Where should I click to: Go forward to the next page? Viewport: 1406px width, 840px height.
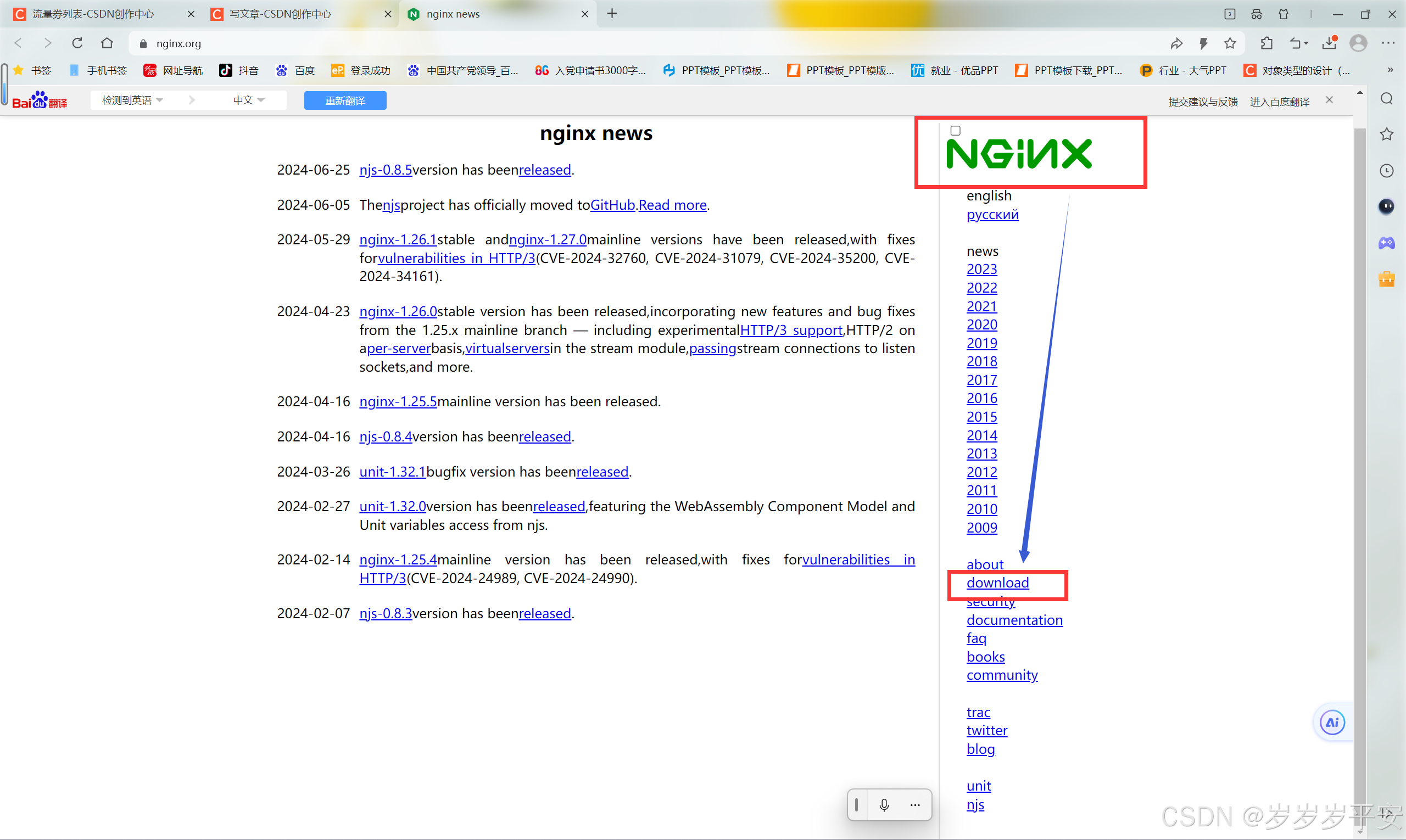[48, 43]
